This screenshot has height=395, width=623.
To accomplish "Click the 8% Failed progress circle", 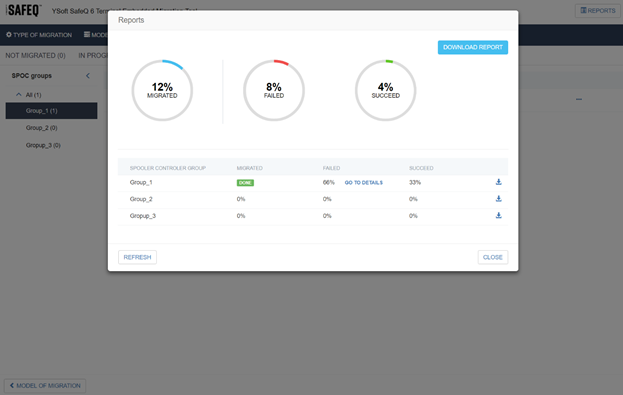I will pyautogui.click(x=274, y=91).
